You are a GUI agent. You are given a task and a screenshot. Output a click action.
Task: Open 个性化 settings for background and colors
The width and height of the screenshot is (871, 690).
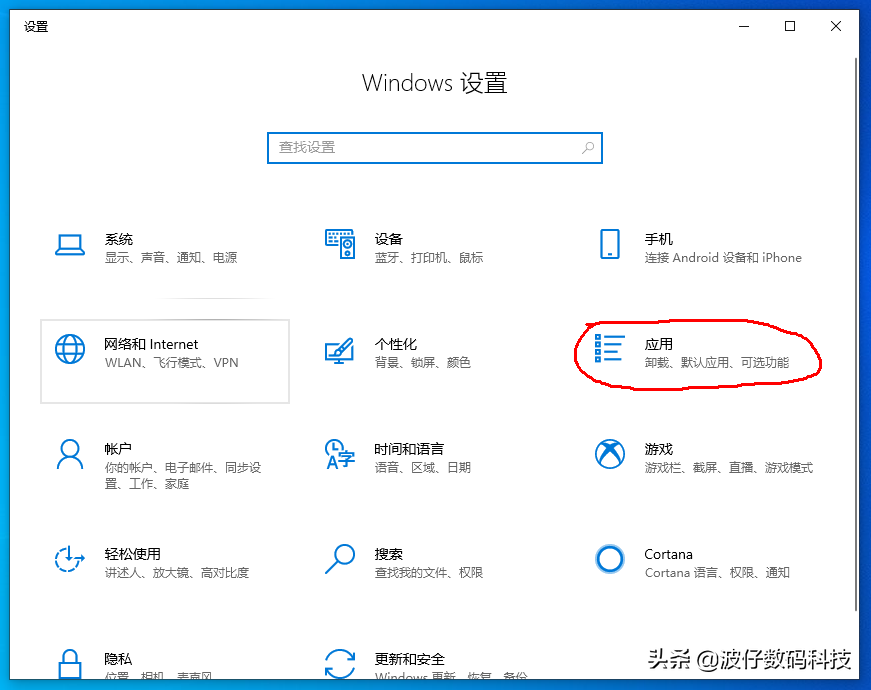pyautogui.click(x=340, y=349)
